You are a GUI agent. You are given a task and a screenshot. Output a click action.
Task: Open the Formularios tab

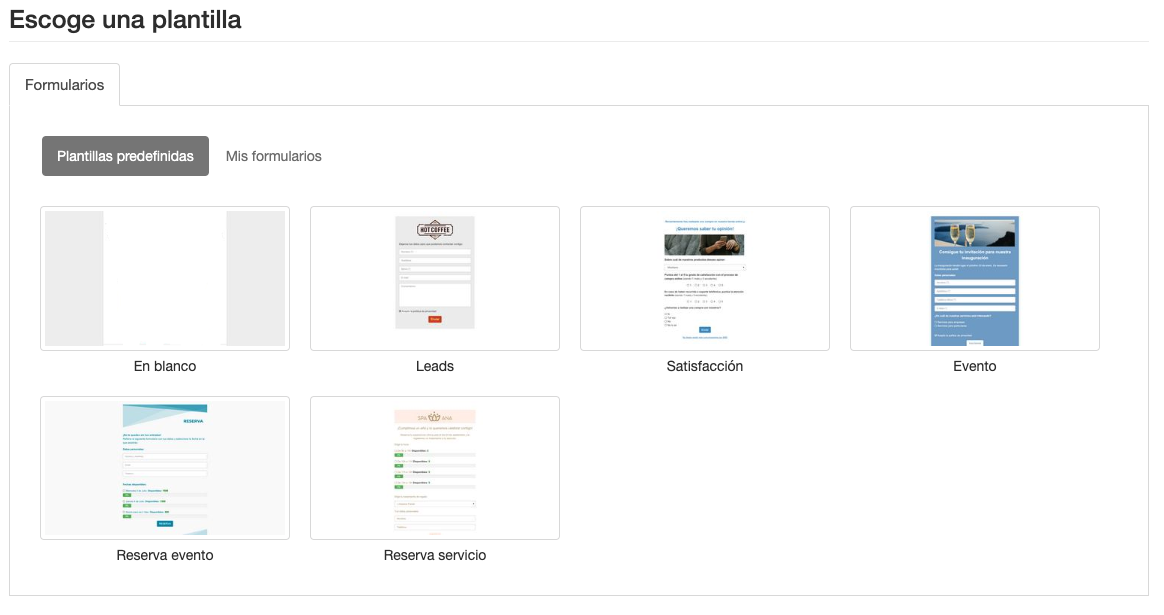pos(65,85)
